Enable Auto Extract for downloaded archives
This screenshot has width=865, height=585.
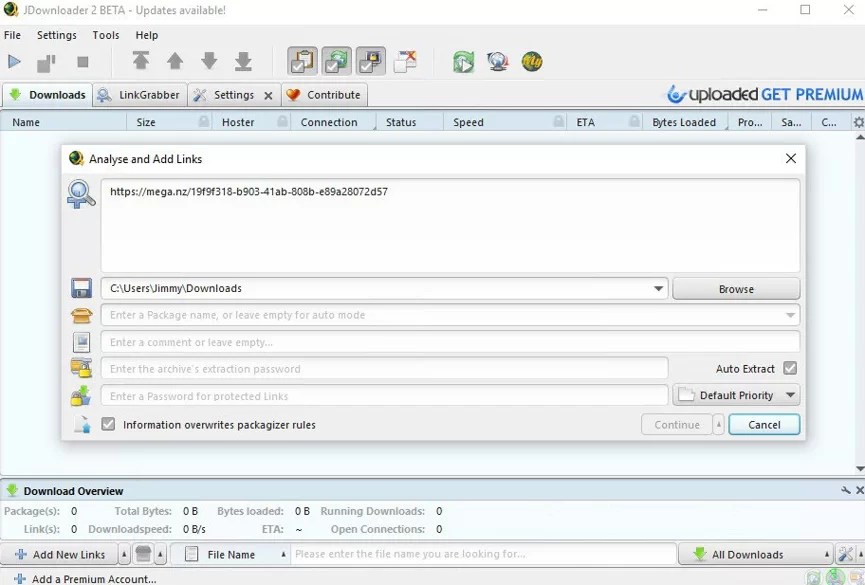(x=790, y=368)
